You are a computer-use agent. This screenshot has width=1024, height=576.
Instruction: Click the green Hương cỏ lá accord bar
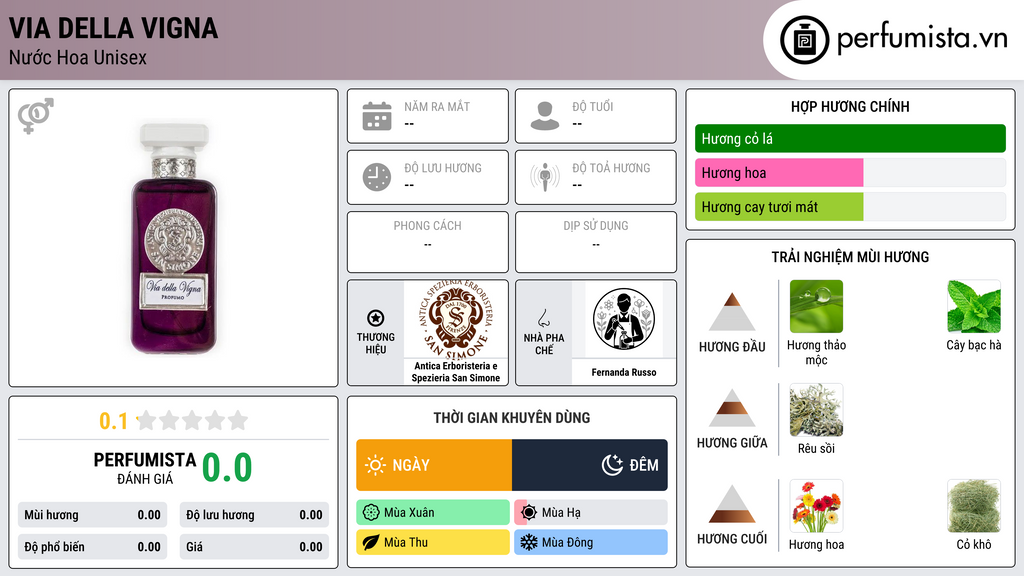pos(850,138)
